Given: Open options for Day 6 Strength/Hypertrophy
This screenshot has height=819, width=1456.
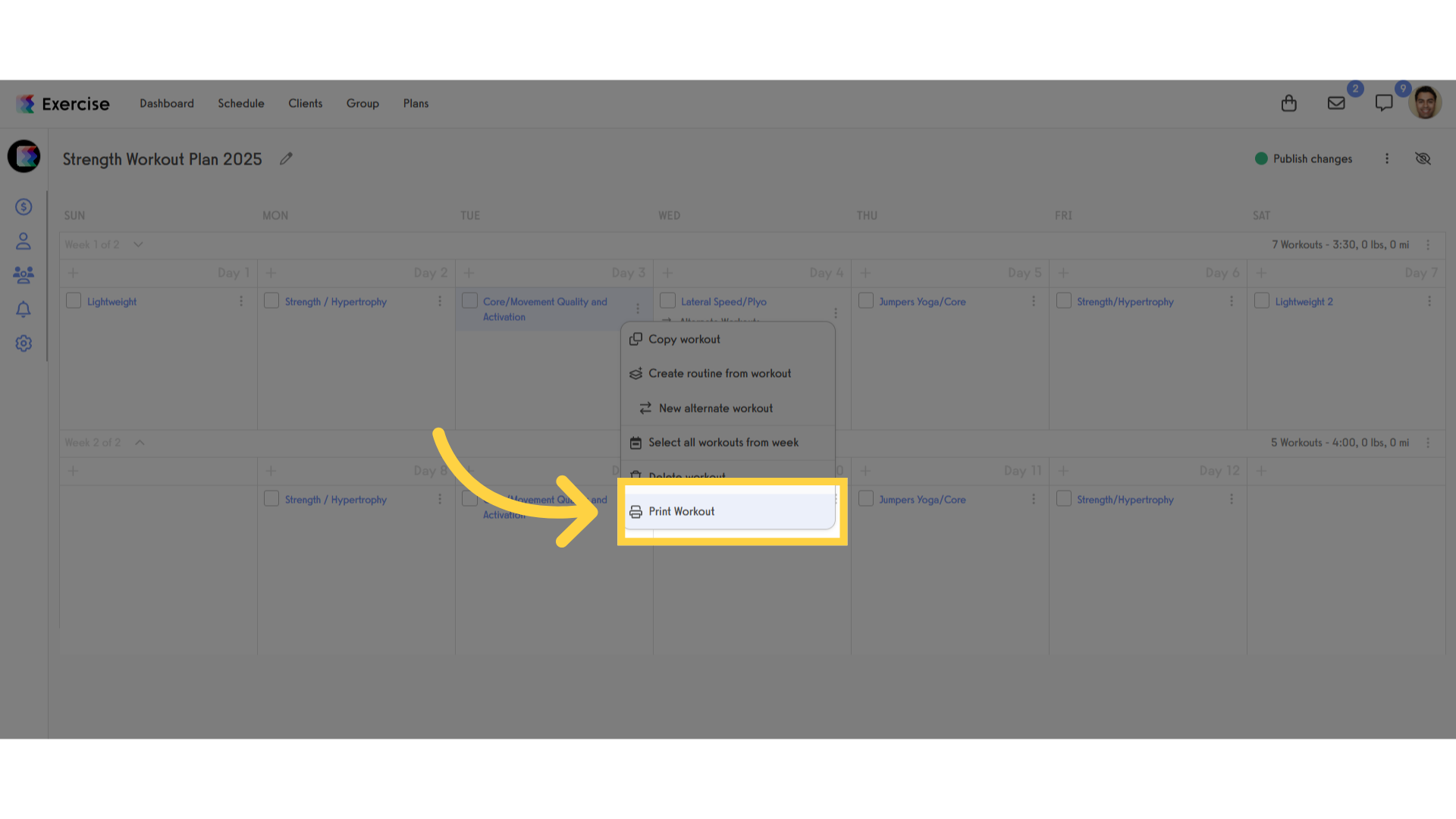Looking at the screenshot, I should (x=1231, y=302).
